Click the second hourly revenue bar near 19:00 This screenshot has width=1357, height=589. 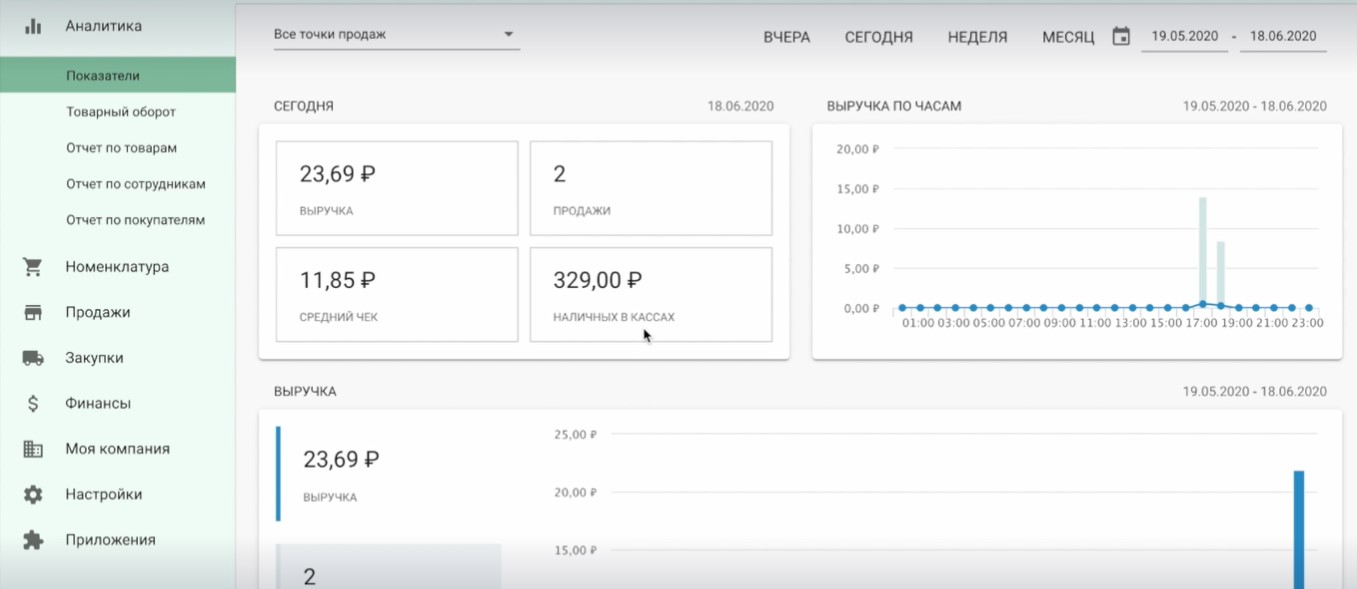[x=1221, y=274]
